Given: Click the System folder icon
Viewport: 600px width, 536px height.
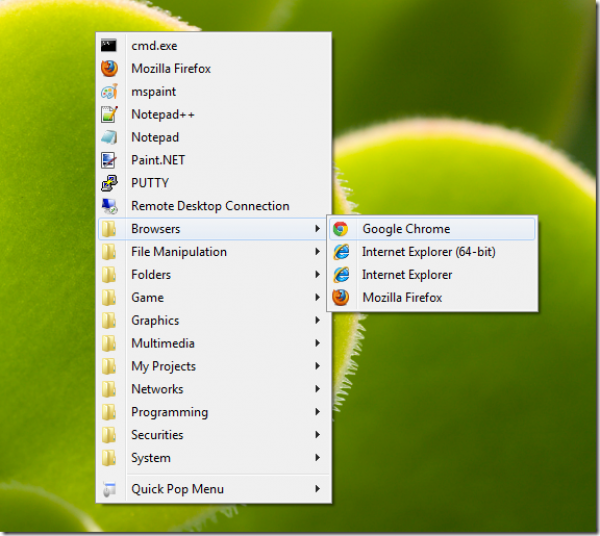Looking at the screenshot, I should pos(109,458).
